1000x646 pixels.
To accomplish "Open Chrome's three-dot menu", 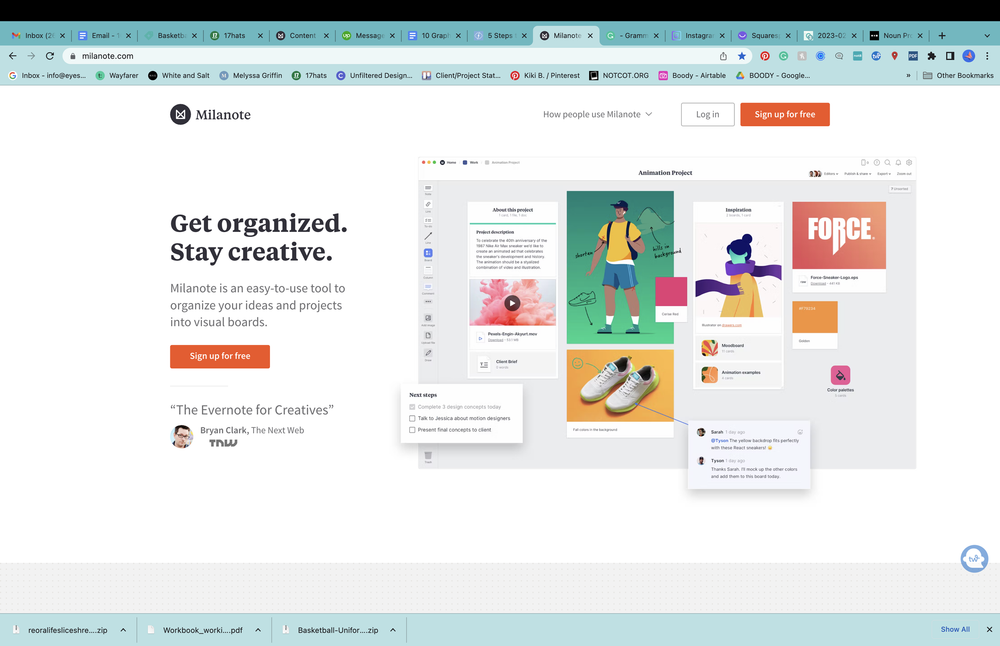I will point(987,56).
